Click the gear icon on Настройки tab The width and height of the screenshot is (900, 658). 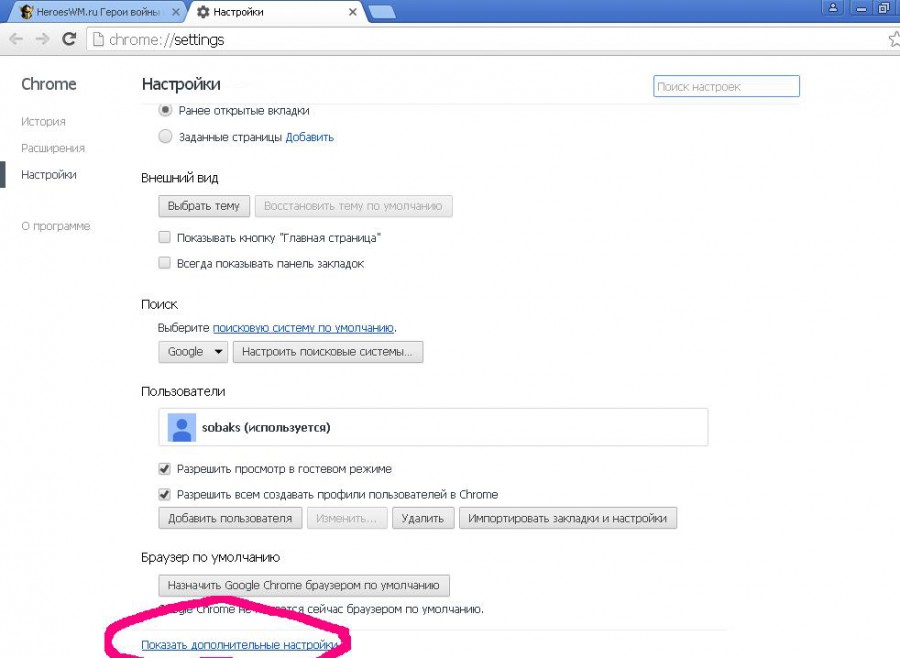pos(203,11)
